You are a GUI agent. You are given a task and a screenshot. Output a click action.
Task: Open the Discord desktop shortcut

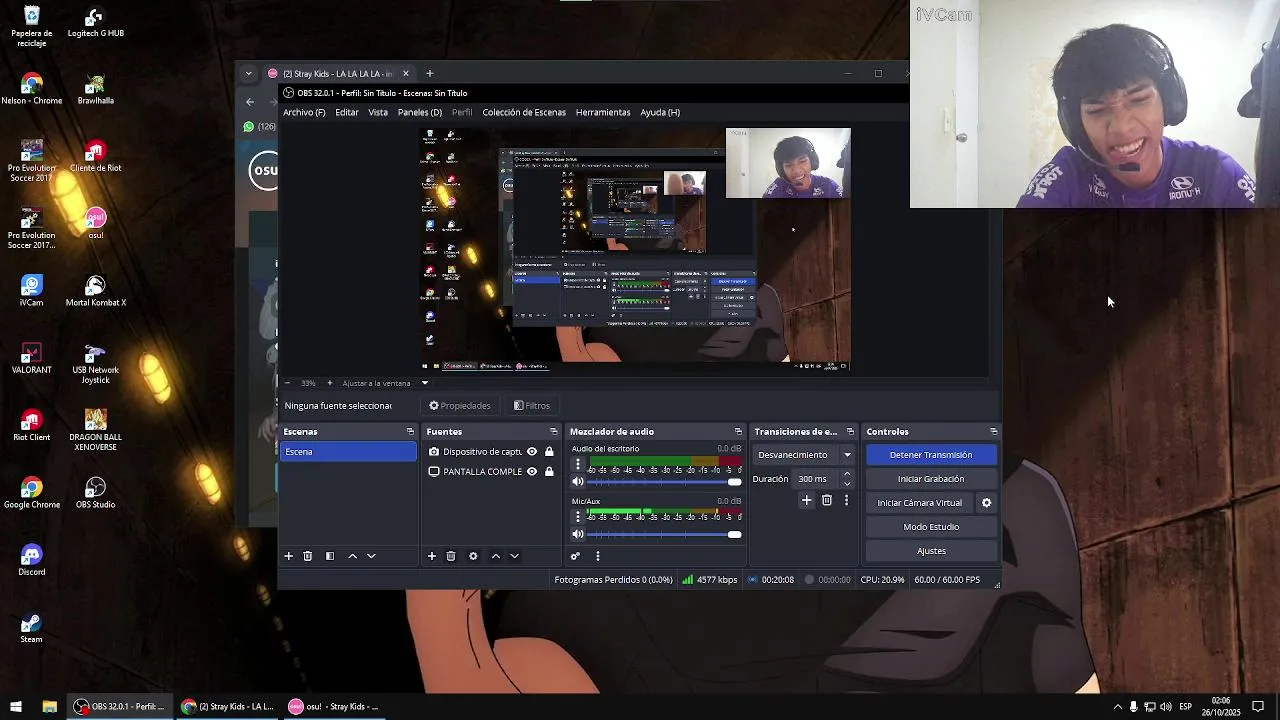31,559
